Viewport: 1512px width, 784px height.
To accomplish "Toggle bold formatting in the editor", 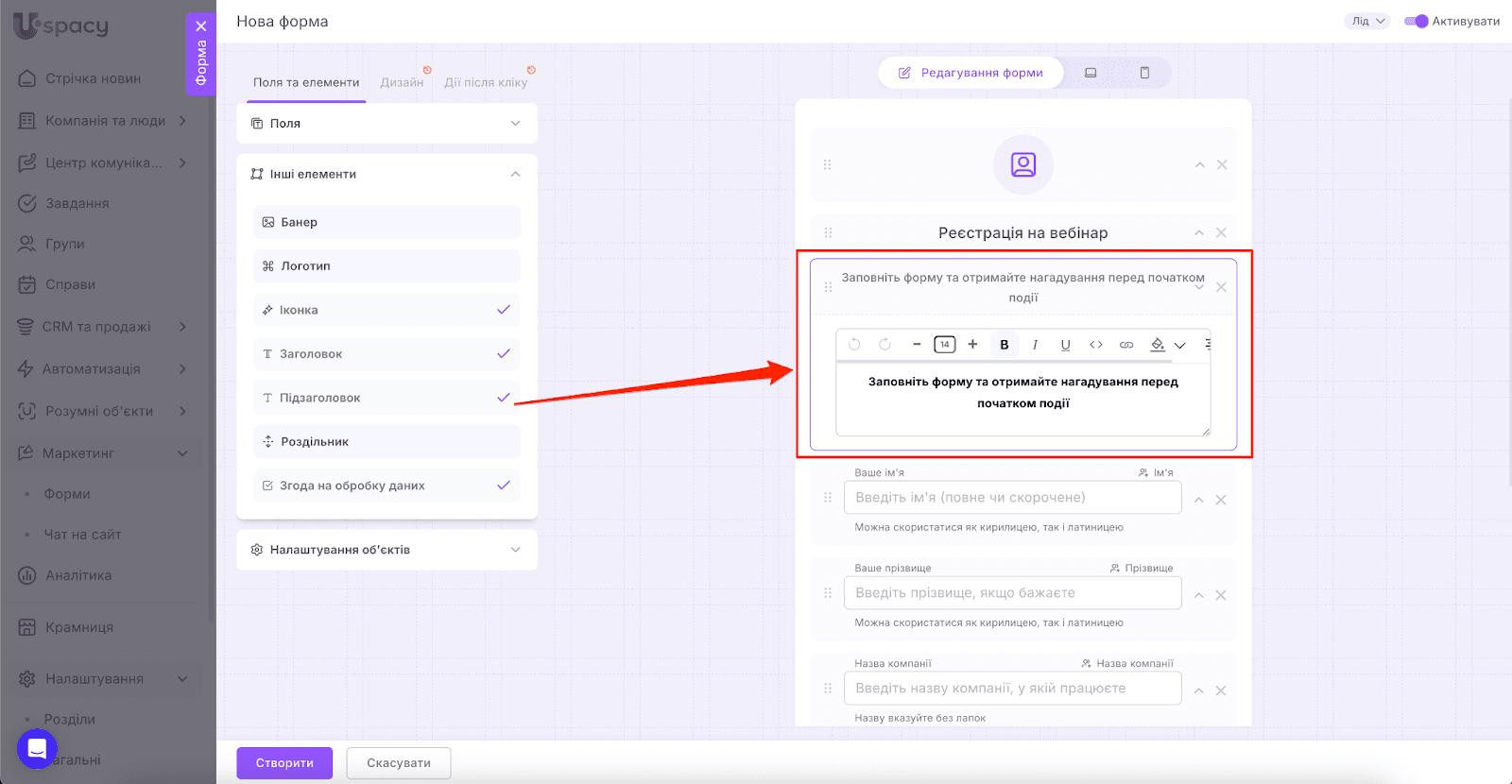I will tap(1005, 345).
